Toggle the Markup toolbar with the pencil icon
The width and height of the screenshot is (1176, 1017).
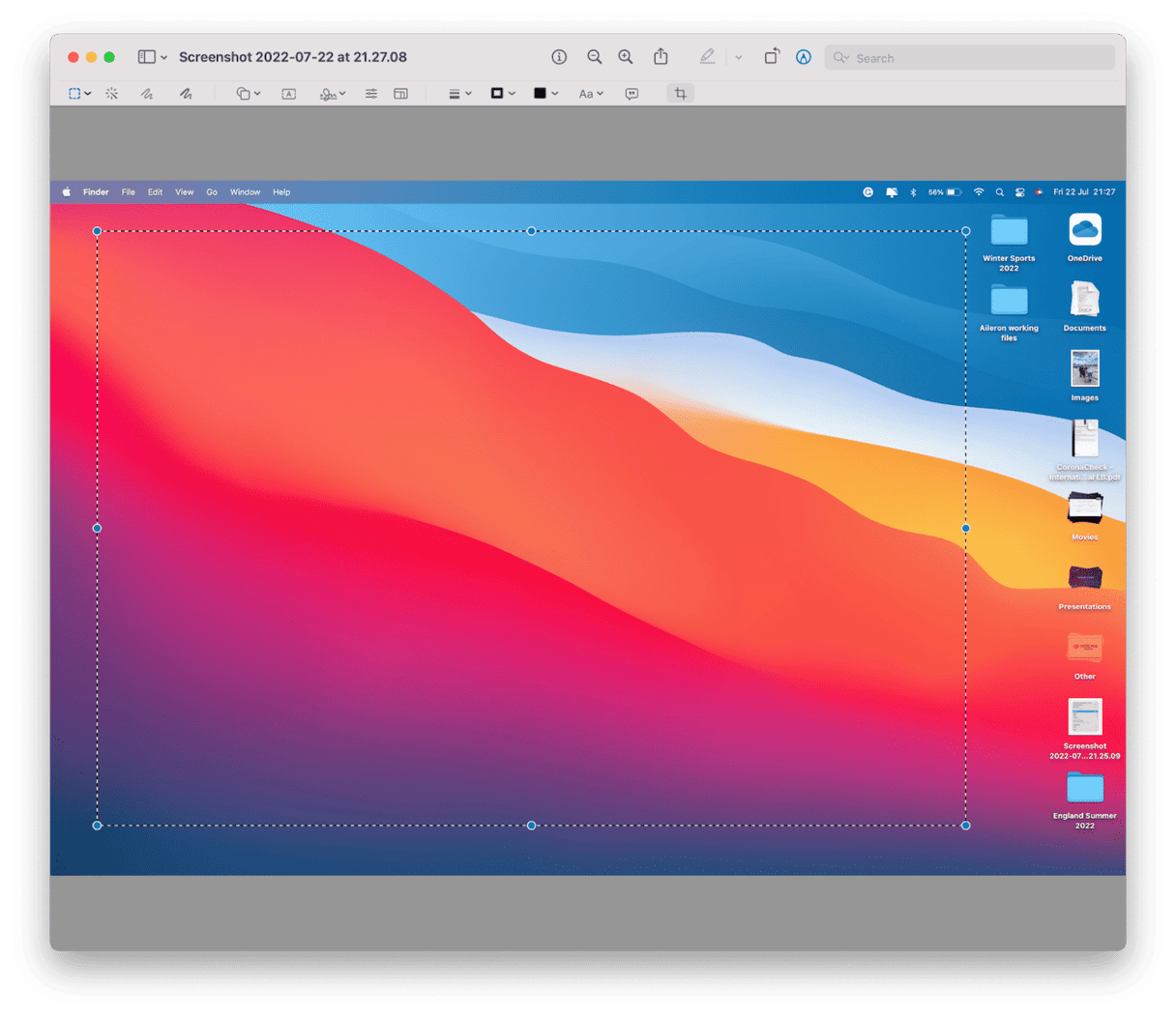707,56
